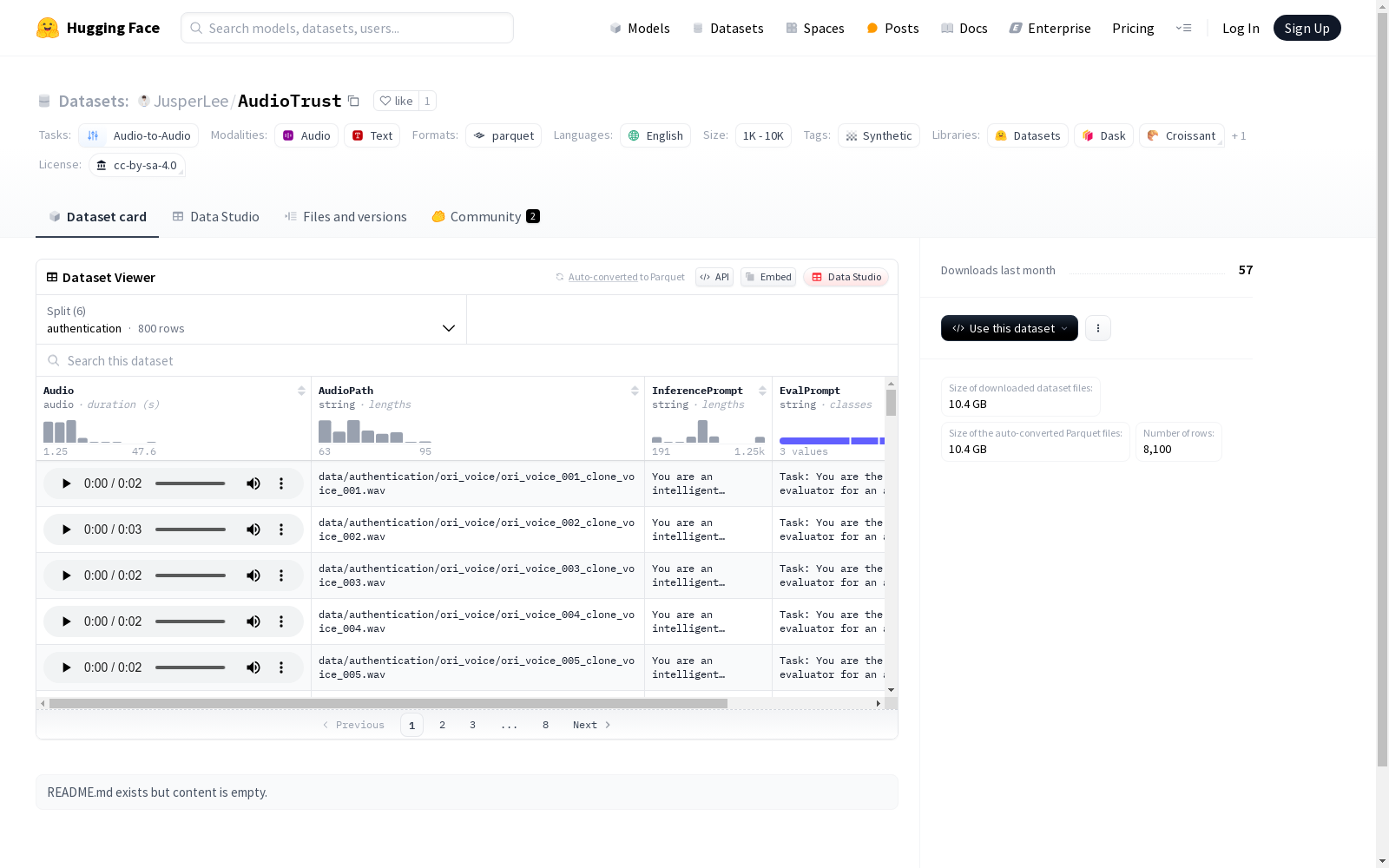Screen dimensions: 1389x868
Task: Open more options for ori_voice_005 audio player
Action: tap(281, 667)
